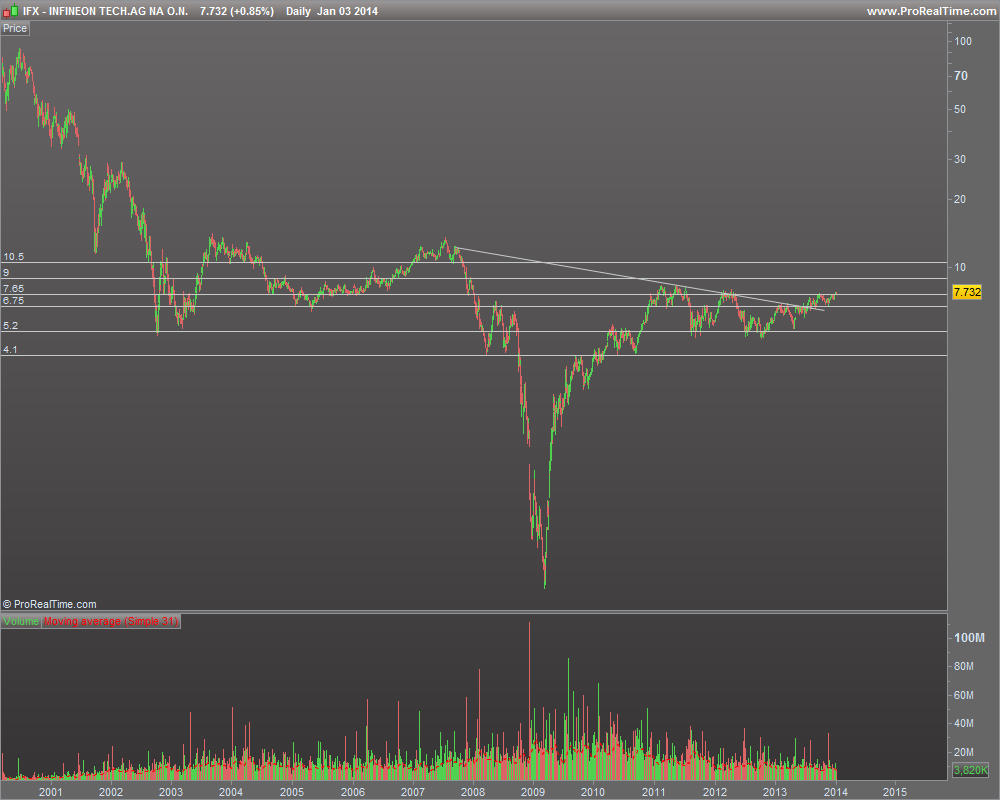Click the green 3,820K volume tag

(970, 770)
